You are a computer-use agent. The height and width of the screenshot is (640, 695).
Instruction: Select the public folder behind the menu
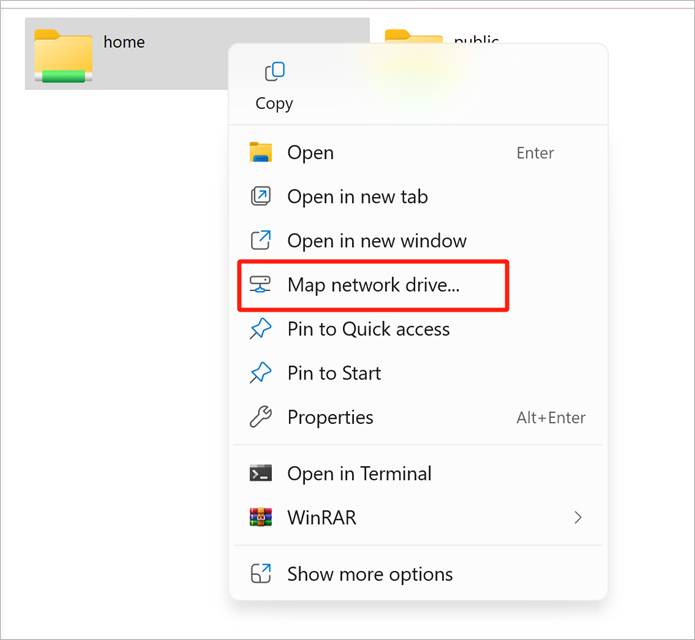pyautogui.click(x=412, y=38)
